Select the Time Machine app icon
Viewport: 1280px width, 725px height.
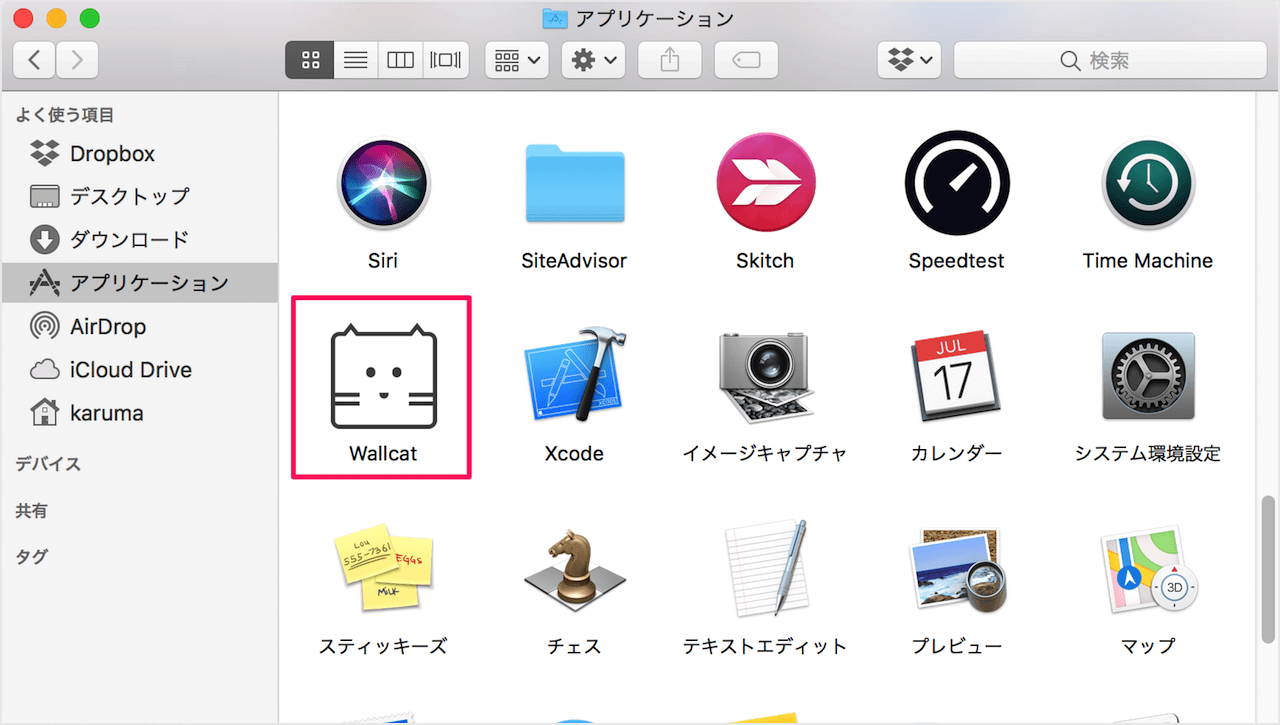click(x=1148, y=185)
